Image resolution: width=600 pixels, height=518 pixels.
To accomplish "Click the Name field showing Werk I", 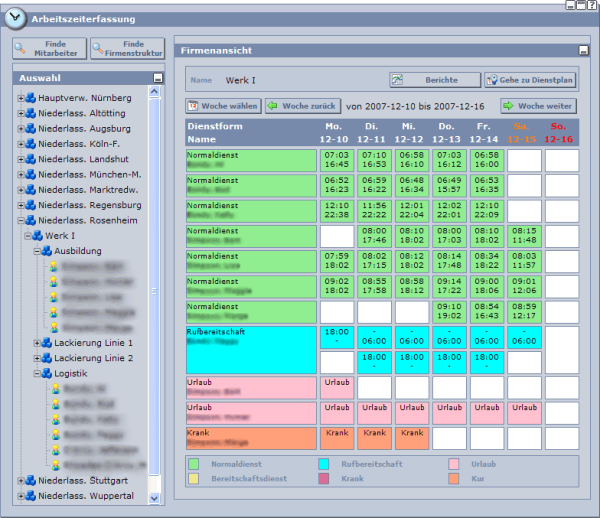I will tap(240, 80).
